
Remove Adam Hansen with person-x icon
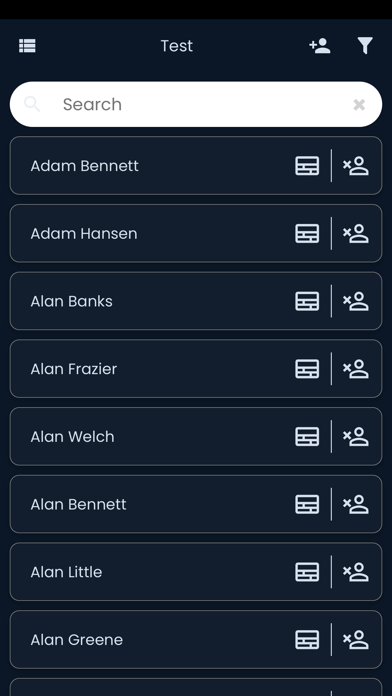[x=356, y=233]
